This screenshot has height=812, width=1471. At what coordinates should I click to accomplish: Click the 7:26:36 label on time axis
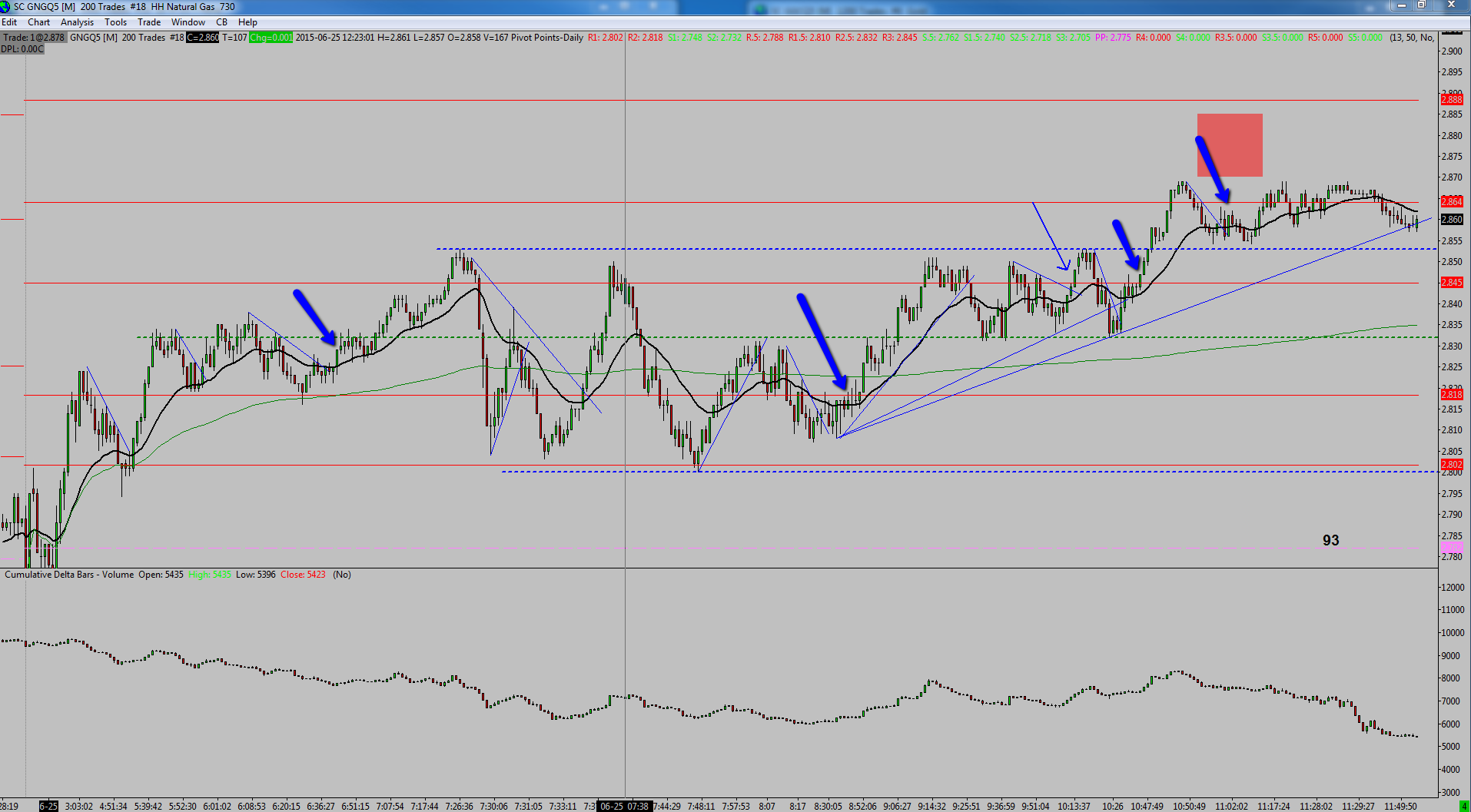coord(460,807)
